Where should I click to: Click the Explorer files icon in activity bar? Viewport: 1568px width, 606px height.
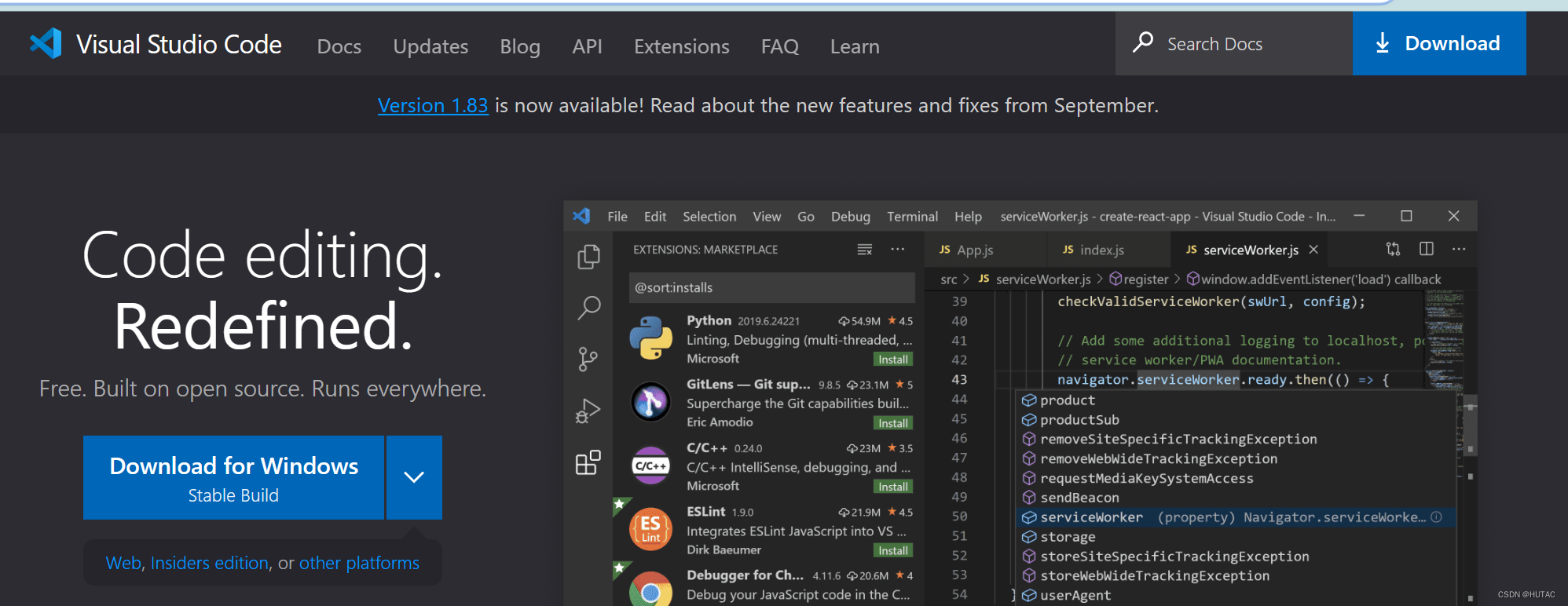coord(588,257)
